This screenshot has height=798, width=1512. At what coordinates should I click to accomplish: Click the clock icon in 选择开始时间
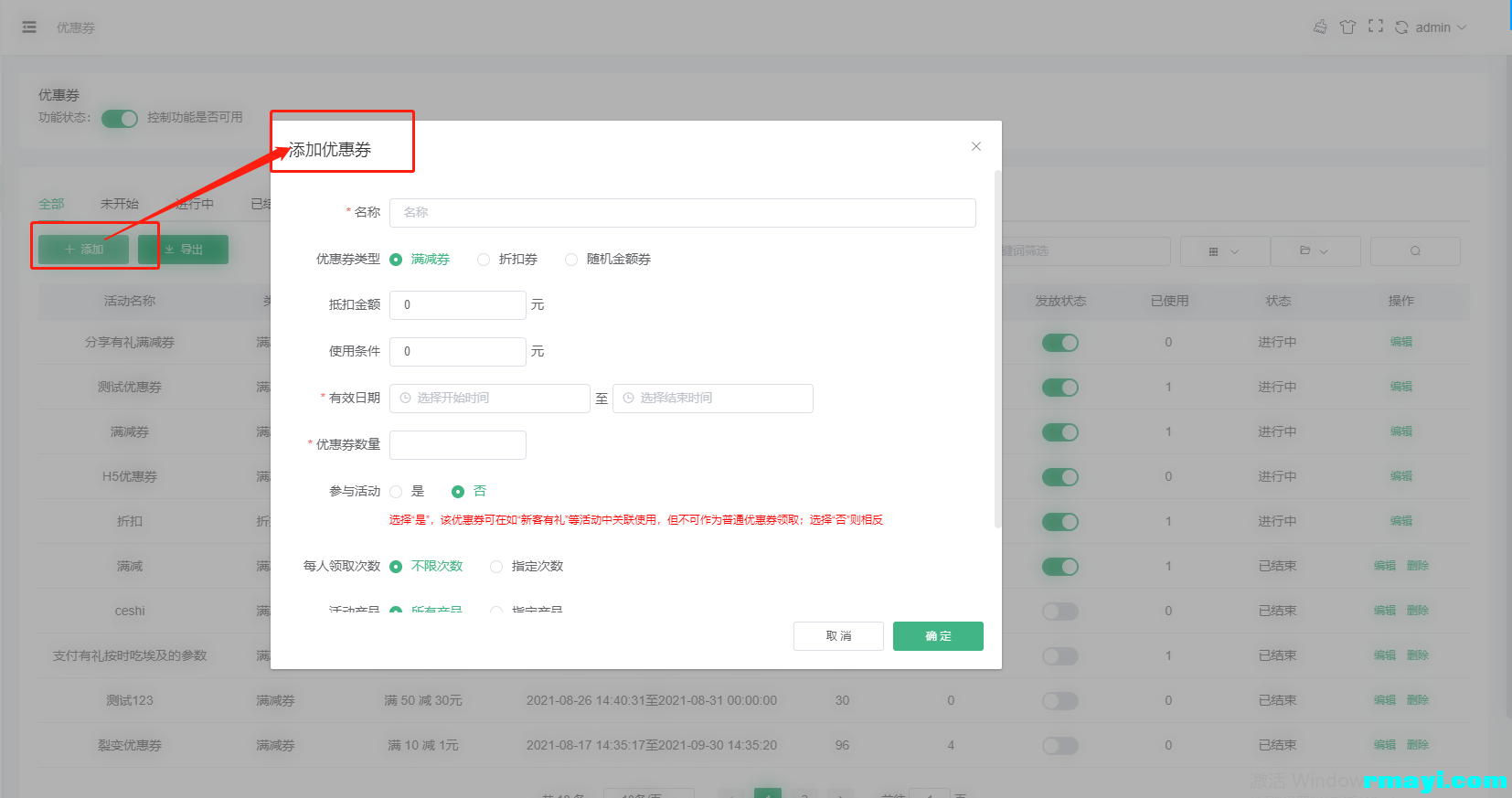click(406, 399)
